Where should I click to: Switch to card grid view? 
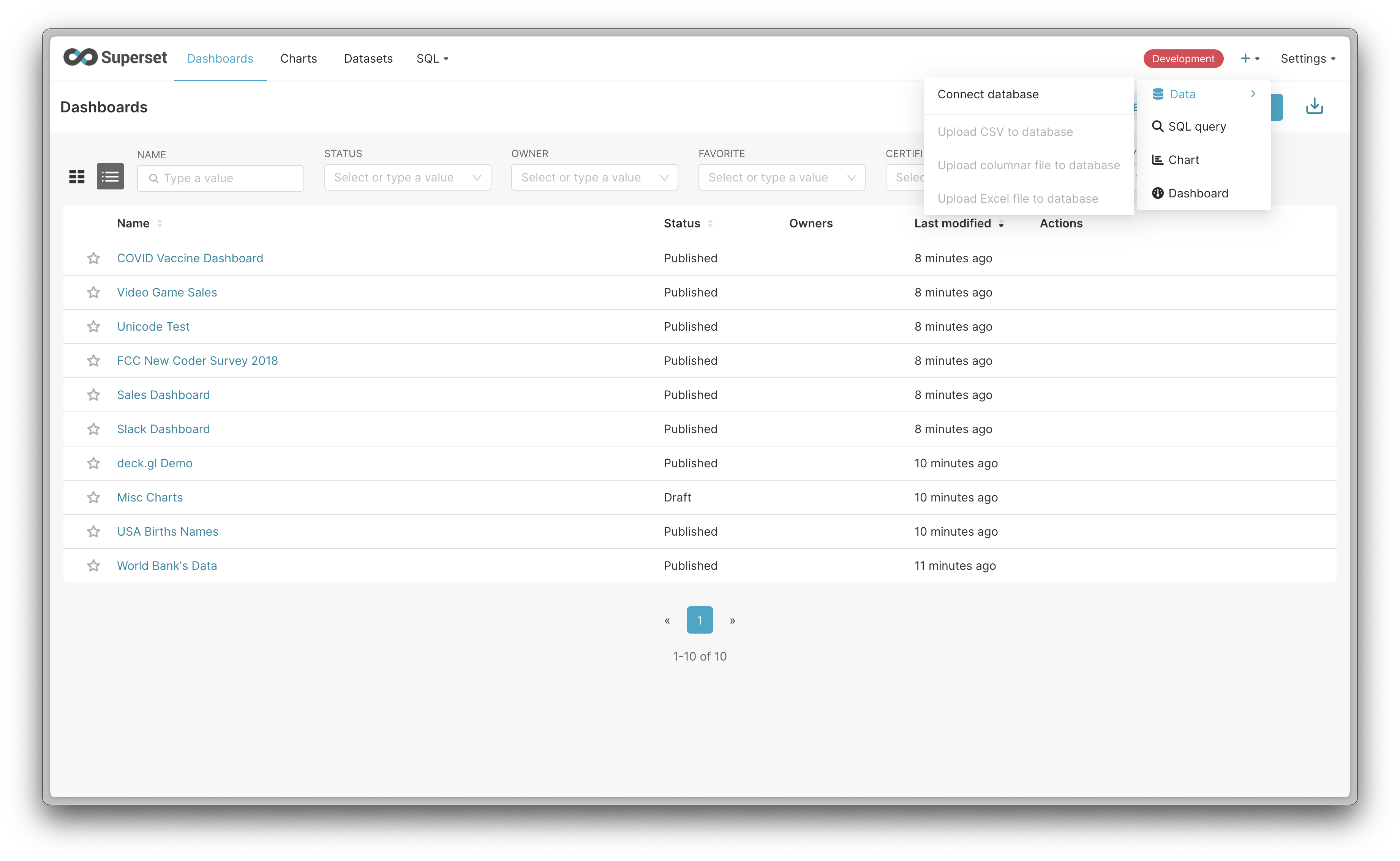pos(77,177)
